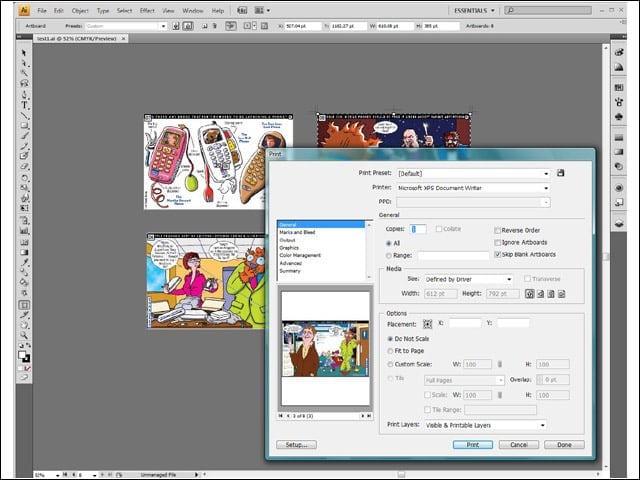640x480 pixels.
Task: Open the Window menu
Action: point(193,11)
